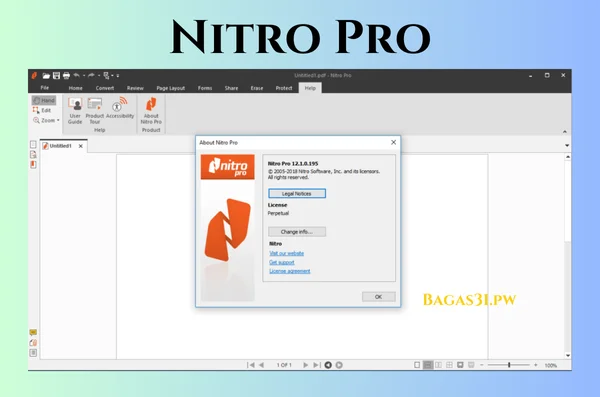This screenshot has height=397, width=600.
Task: Click About Nitro Pro ribbon button
Action: (151, 110)
